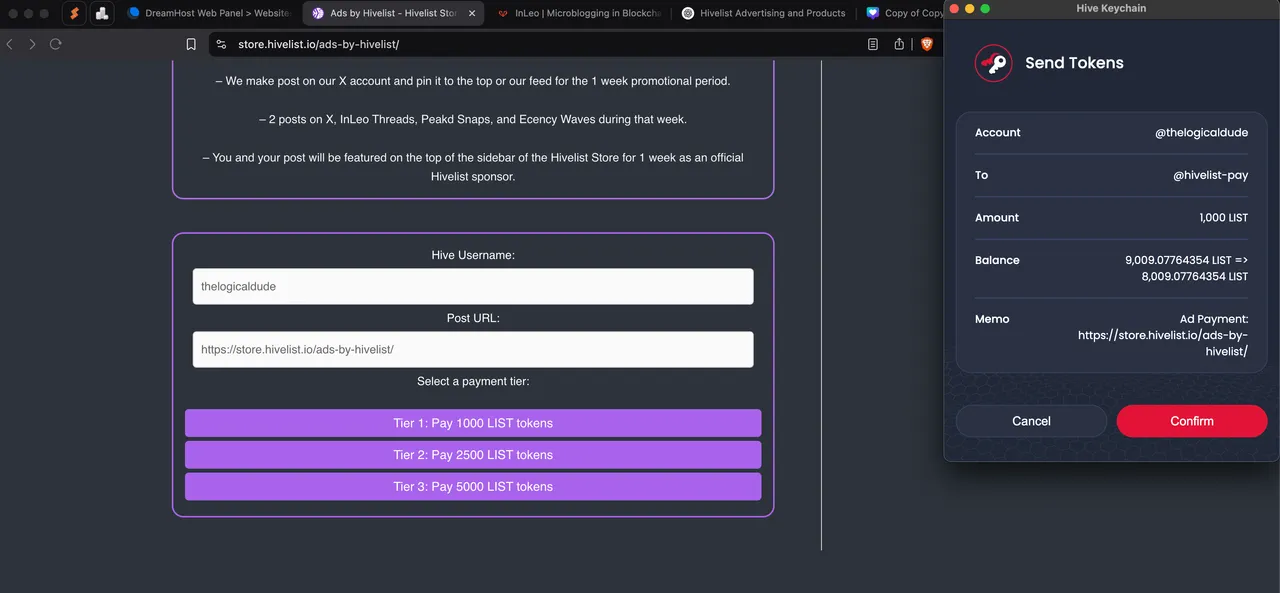The width and height of the screenshot is (1280, 593).
Task: Open site settings icon in address bar
Action: [222, 44]
